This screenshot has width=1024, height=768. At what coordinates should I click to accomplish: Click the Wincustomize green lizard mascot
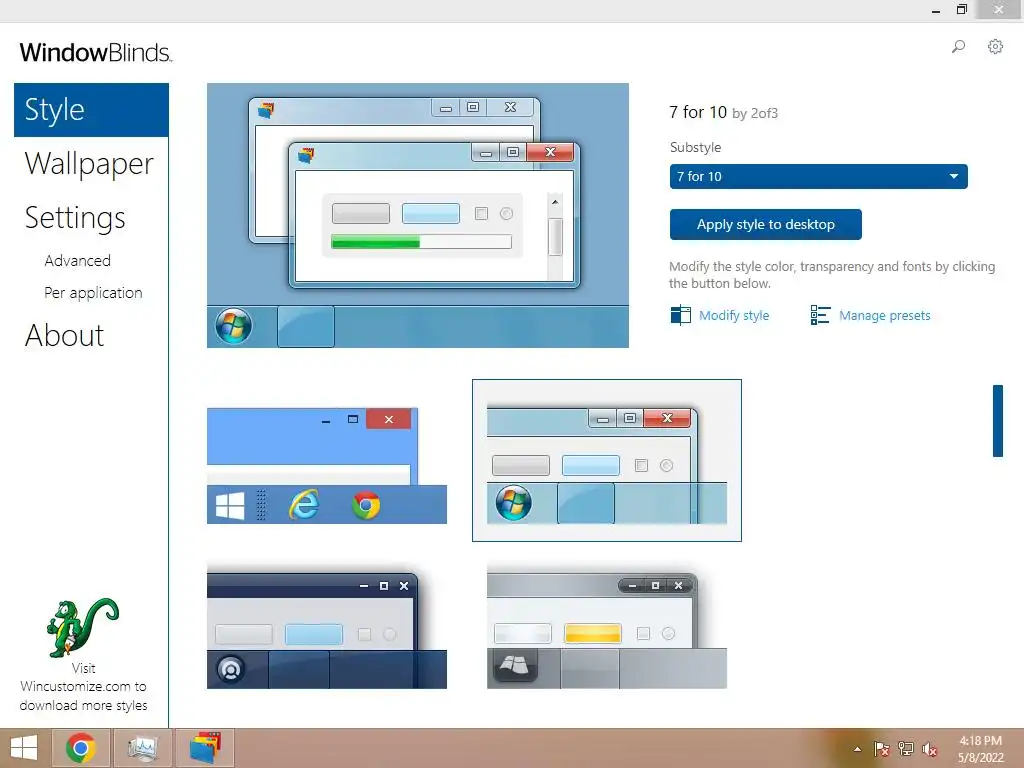(x=82, y=628)
